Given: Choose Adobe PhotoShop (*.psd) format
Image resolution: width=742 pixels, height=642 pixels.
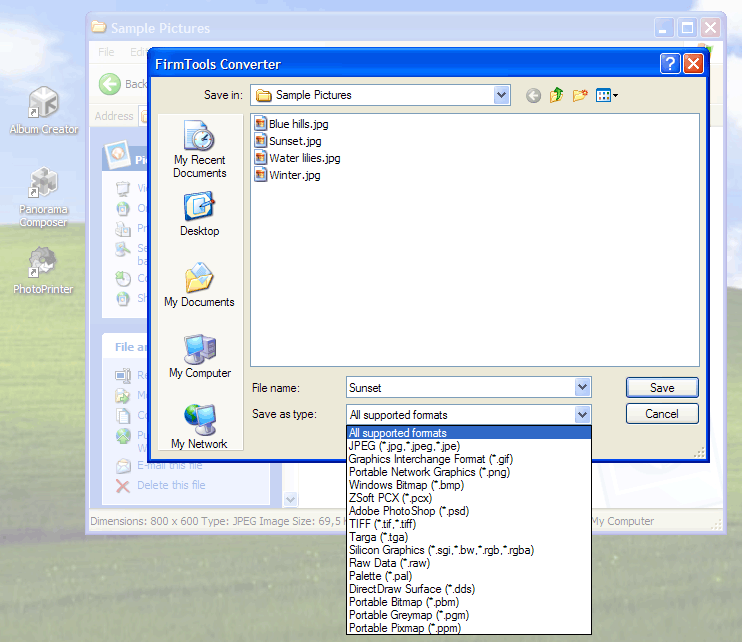Looking at the screenshot, I should pos(469,511).
